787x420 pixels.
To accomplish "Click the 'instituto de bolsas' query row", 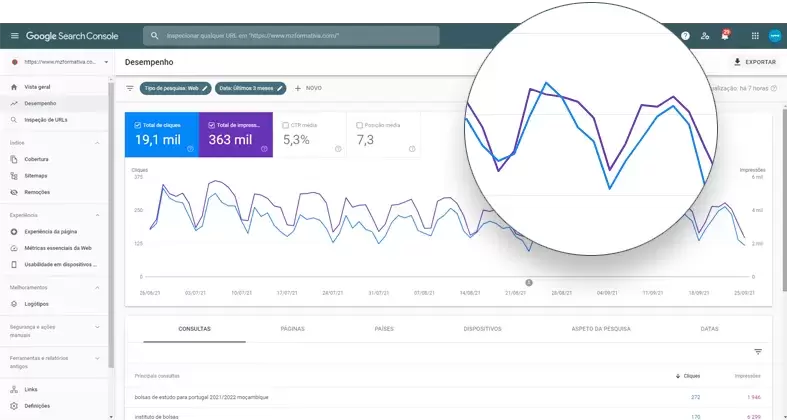I will [157, 417].
